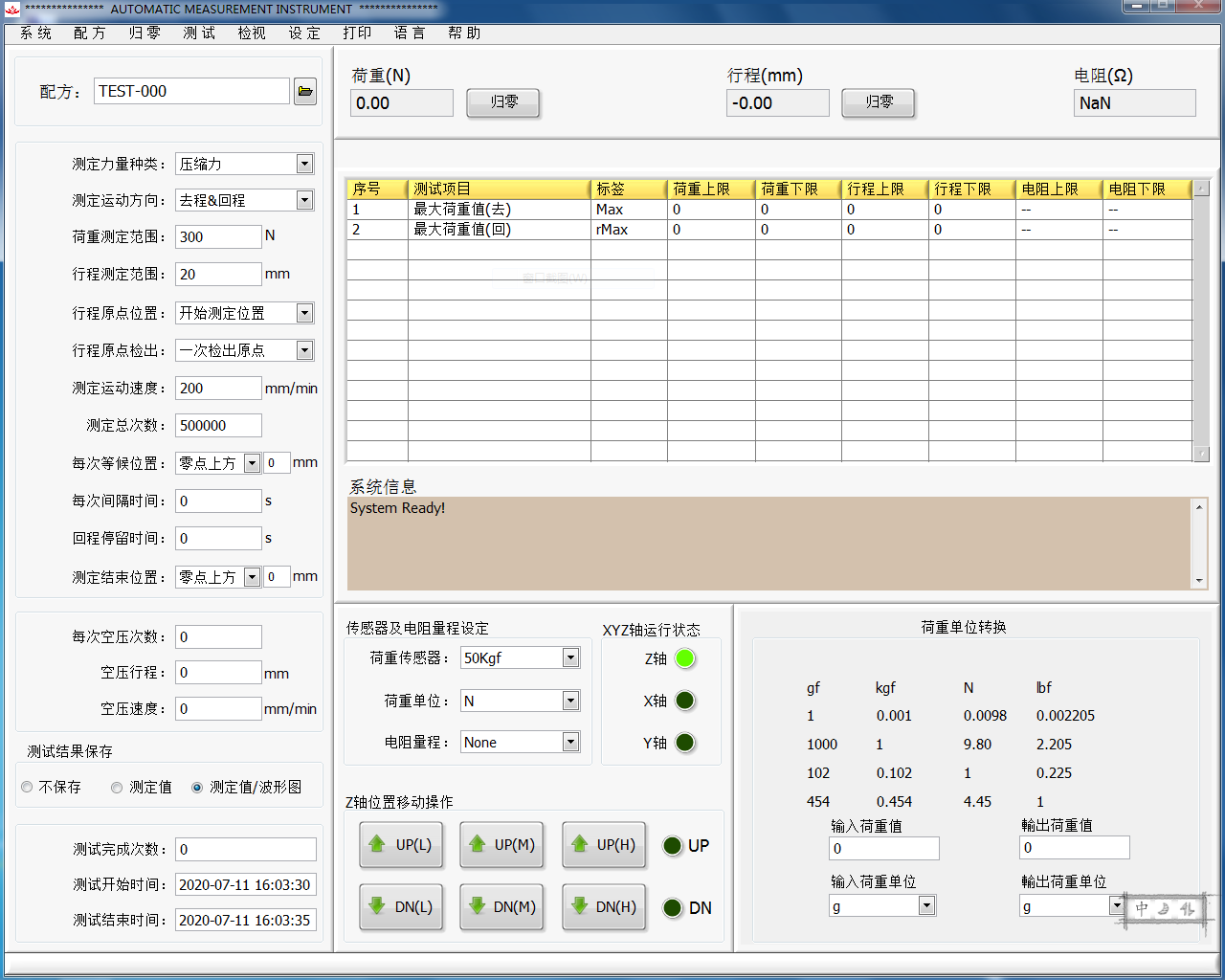Open the 系统 menu
1225x980 pixels.
[35, 33]
